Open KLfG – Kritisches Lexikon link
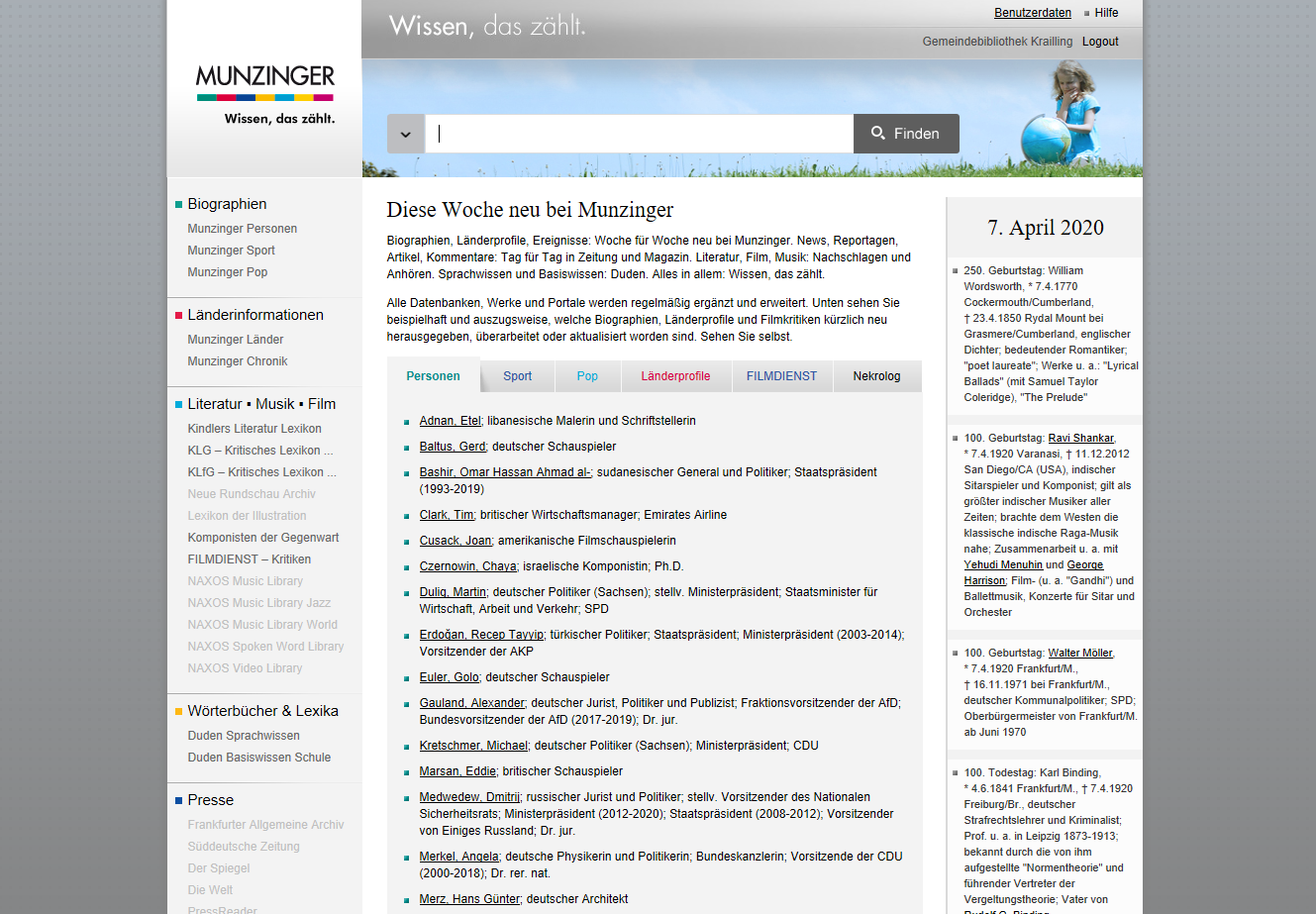The width and height of the screenshot is (1316, 914). click(262, 472)
